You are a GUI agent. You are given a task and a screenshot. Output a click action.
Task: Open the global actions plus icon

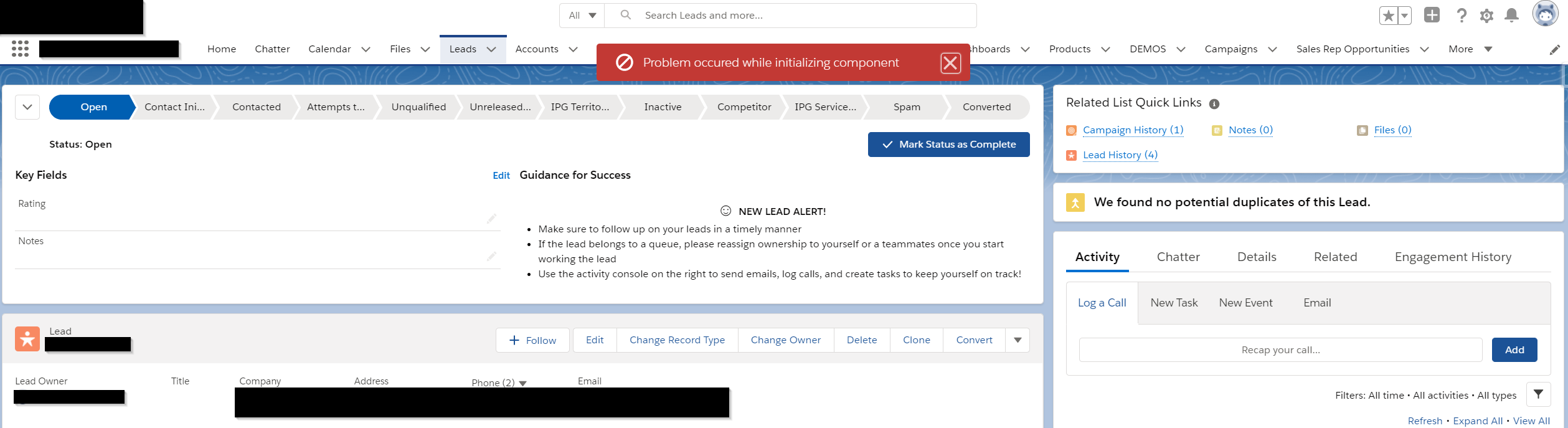[1432, 15]
